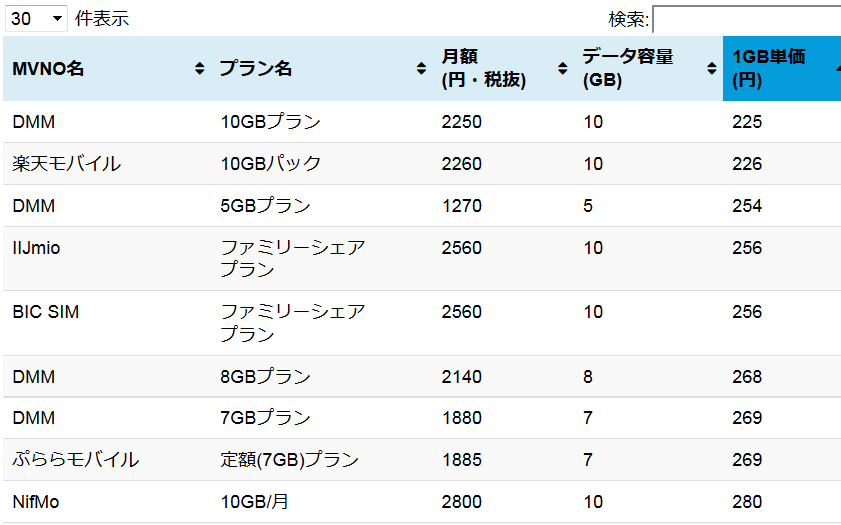The image size is (841, 525).
Task: Select the IIJmio row cell
Action: tap(107, 259)
